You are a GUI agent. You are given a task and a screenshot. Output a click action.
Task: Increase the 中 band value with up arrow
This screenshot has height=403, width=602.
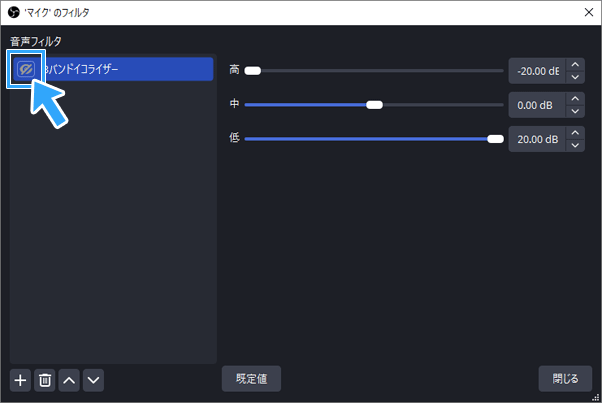575,99
